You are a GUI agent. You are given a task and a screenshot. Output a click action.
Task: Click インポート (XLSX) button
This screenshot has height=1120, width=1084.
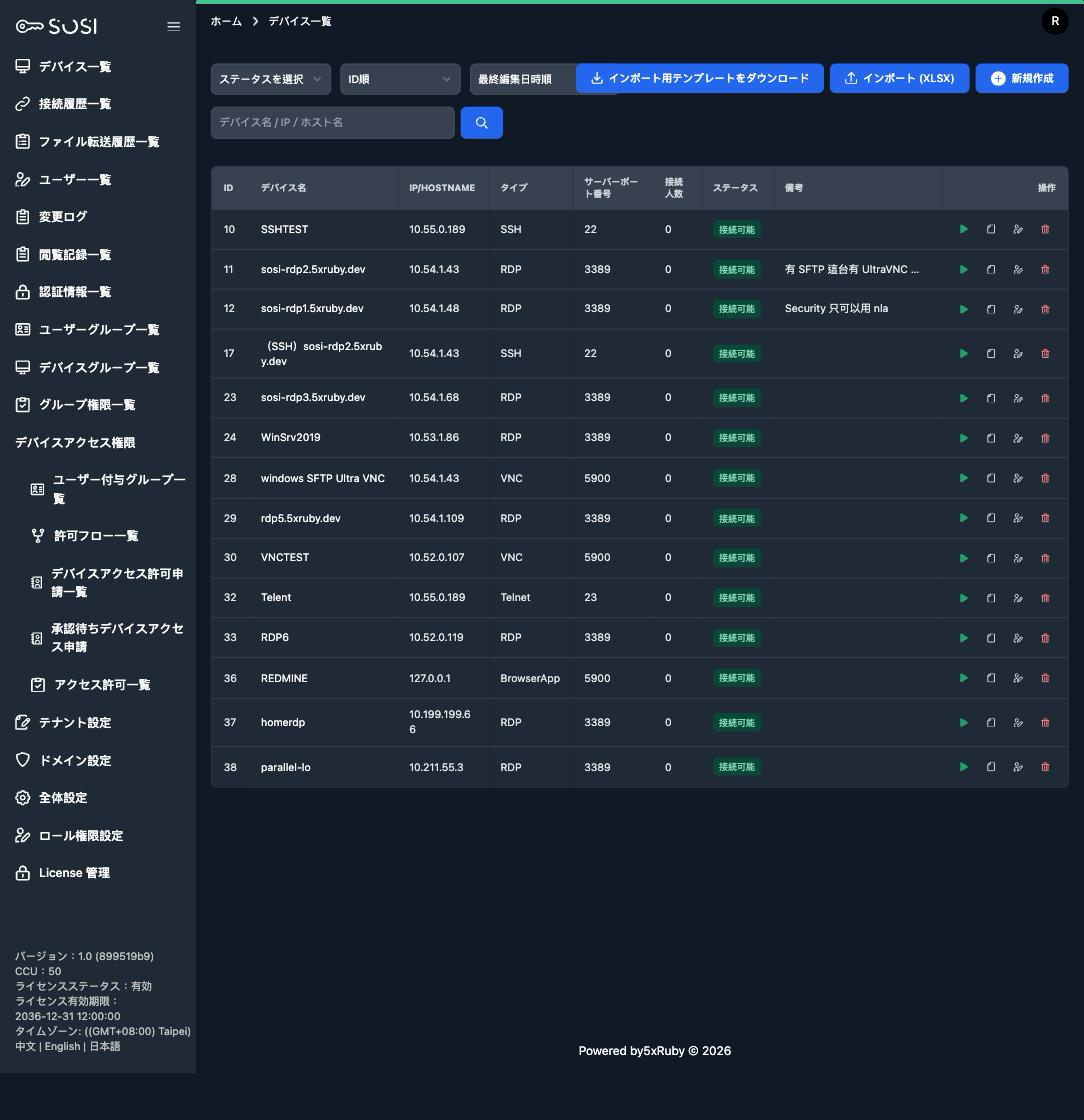point(899,79)
